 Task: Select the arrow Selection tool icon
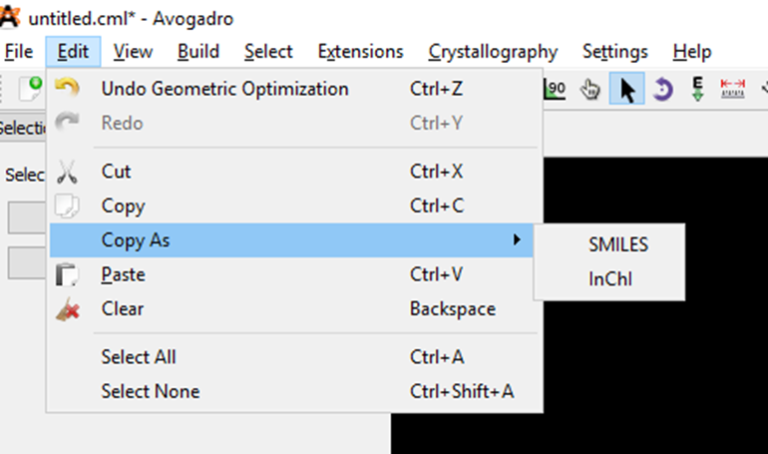pyautogui.click(x=626, y=89)
